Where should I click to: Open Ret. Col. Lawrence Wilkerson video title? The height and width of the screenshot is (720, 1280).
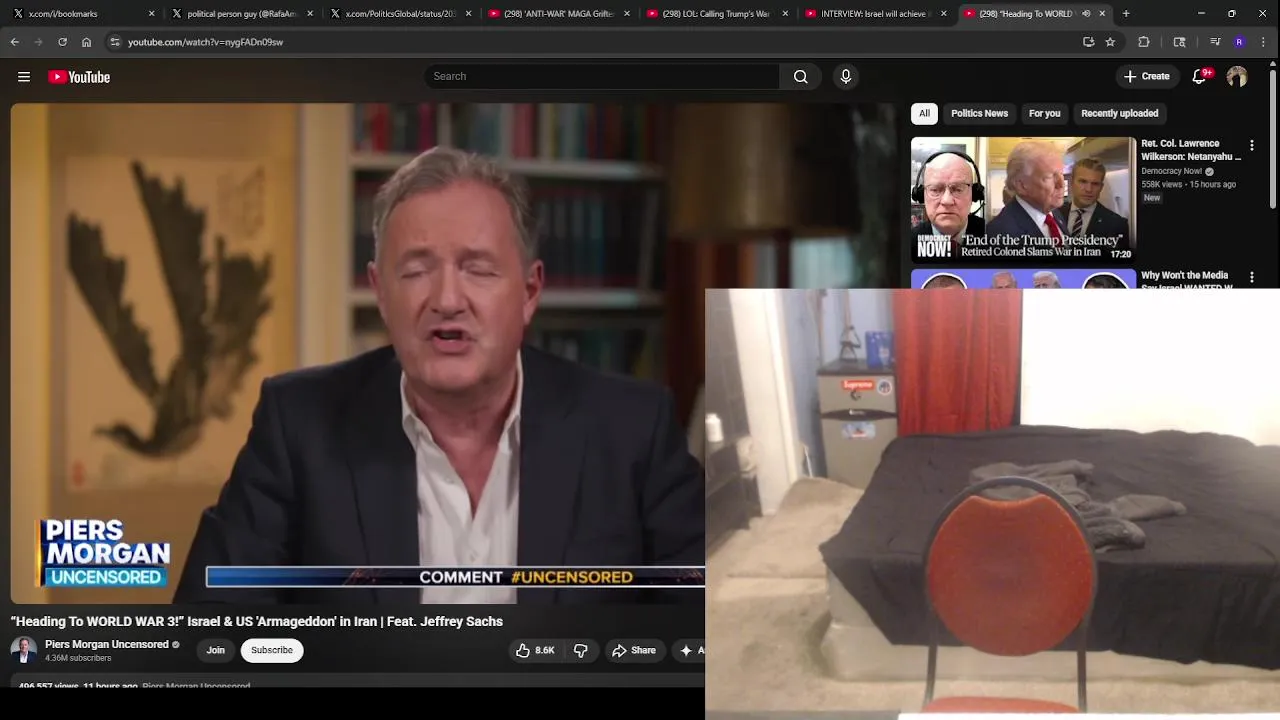(1191, 150)
